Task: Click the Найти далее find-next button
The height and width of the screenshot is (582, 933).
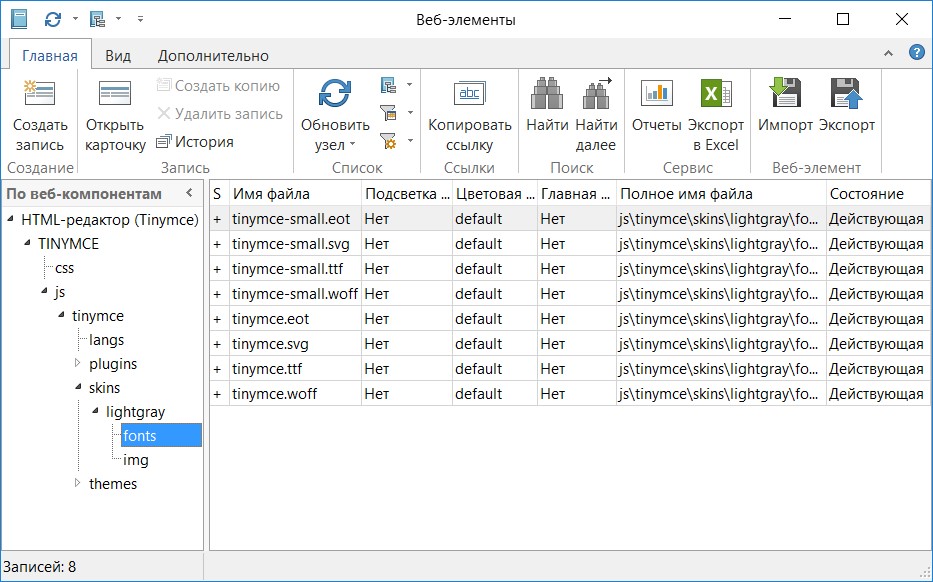Action: point(596,115)
